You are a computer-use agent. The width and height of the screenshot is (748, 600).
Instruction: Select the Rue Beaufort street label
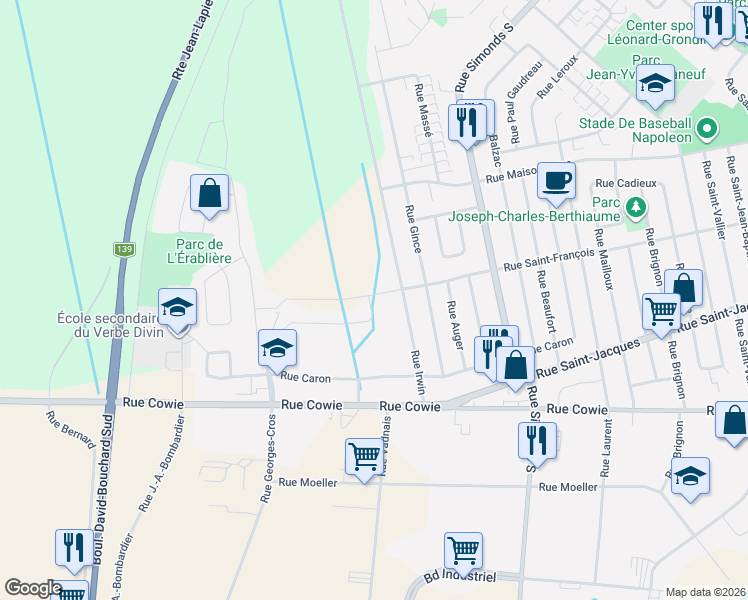547,301
